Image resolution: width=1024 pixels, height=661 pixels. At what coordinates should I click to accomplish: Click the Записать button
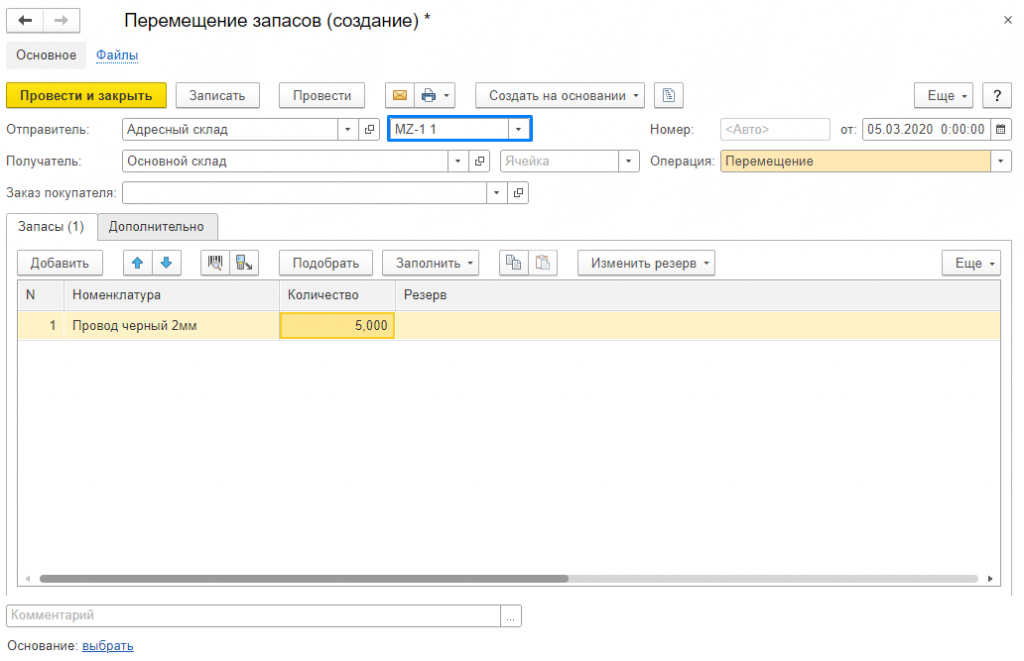tap(217, 95)
